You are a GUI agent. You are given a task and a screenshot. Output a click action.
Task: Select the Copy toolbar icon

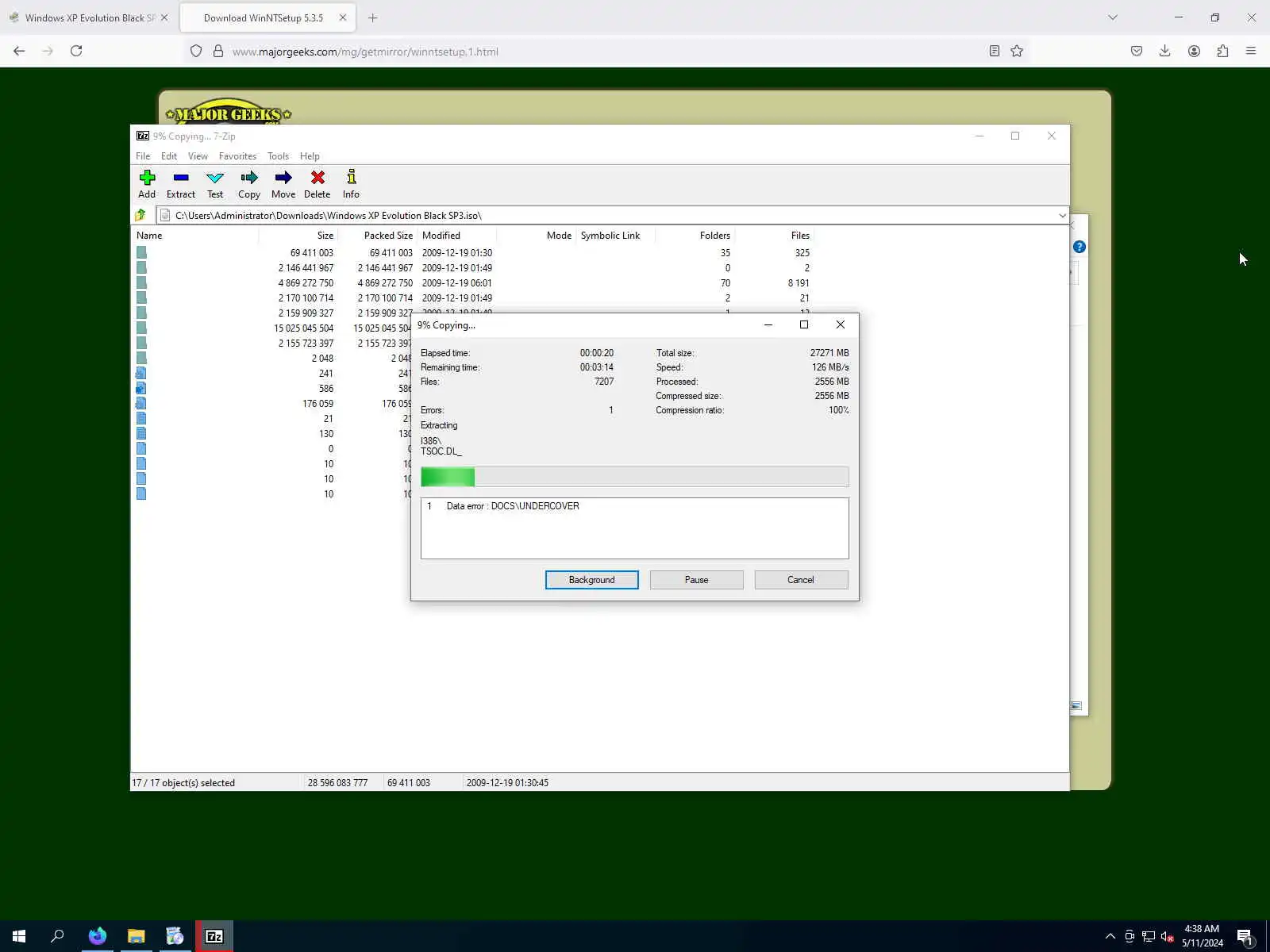(249, 184)
